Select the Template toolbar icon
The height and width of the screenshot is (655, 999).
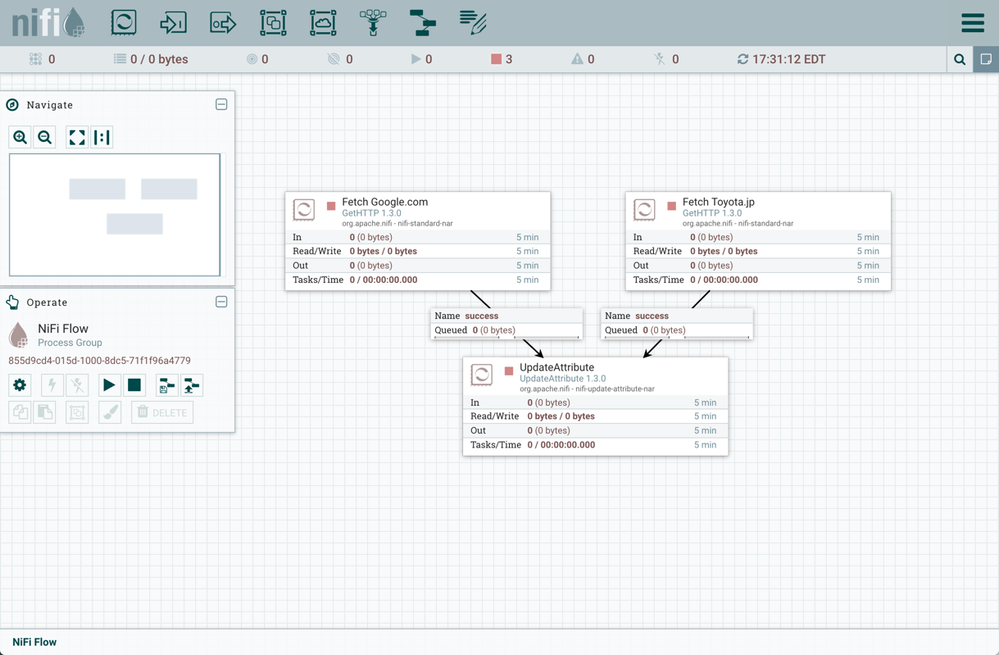coord(423,22)
